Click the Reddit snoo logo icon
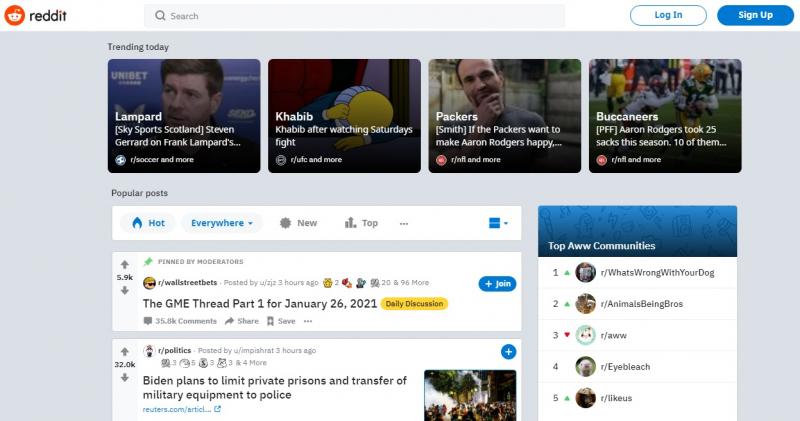 coord(14,16)
